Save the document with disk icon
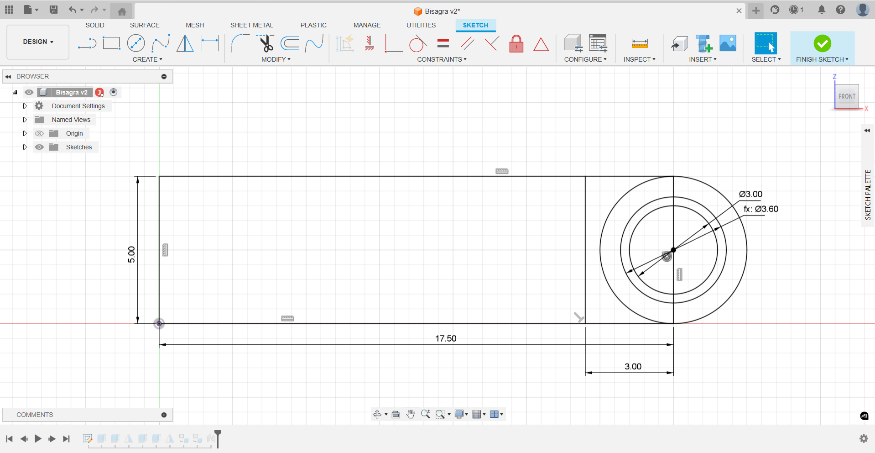 click(x=54, y=10)
